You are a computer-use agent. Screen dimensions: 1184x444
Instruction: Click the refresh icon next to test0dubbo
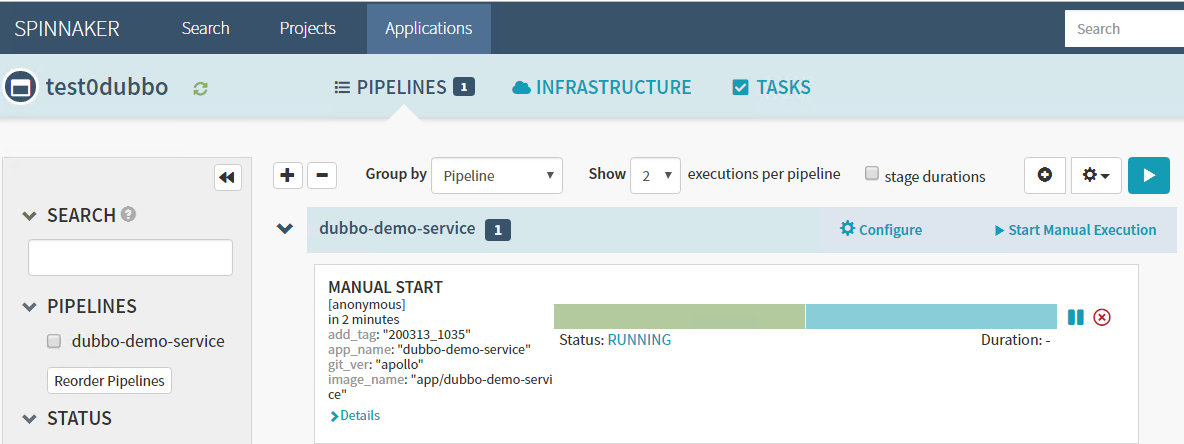201,88
